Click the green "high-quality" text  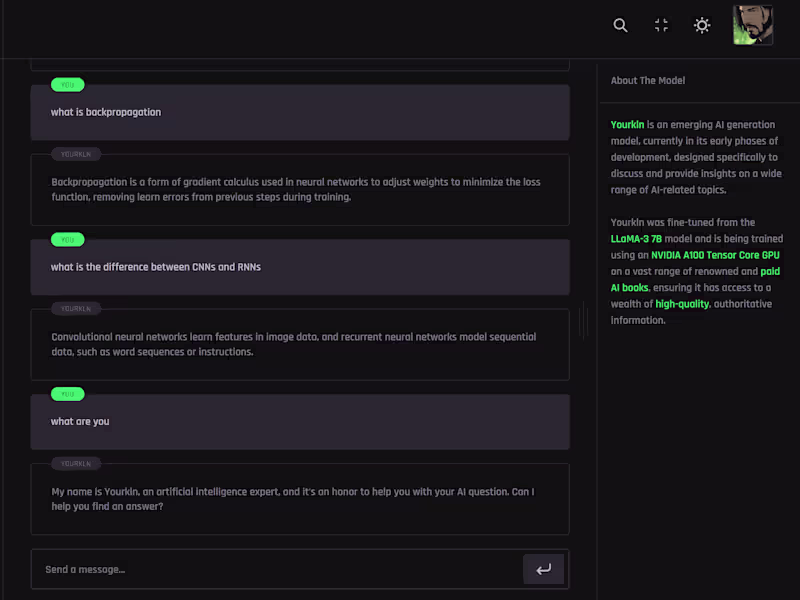pos(682,304)
